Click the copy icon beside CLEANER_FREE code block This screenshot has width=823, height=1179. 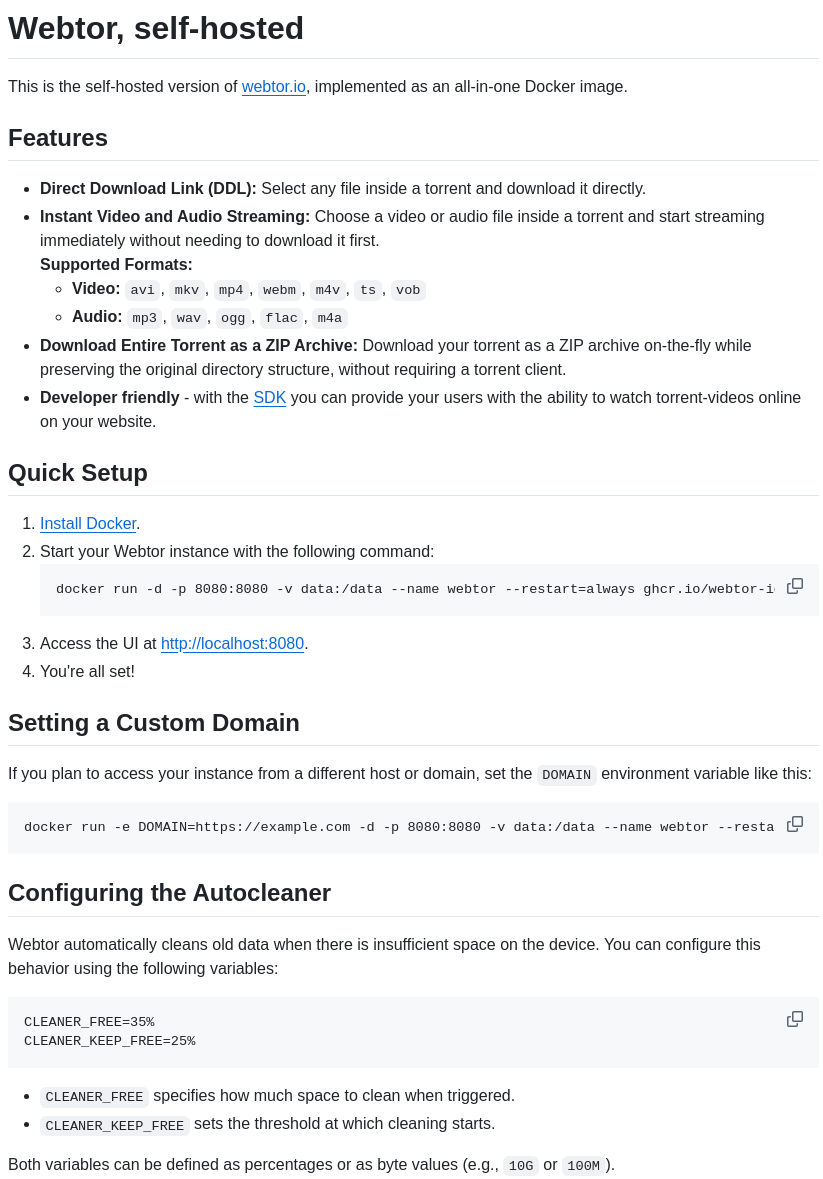click(795, 1018)
